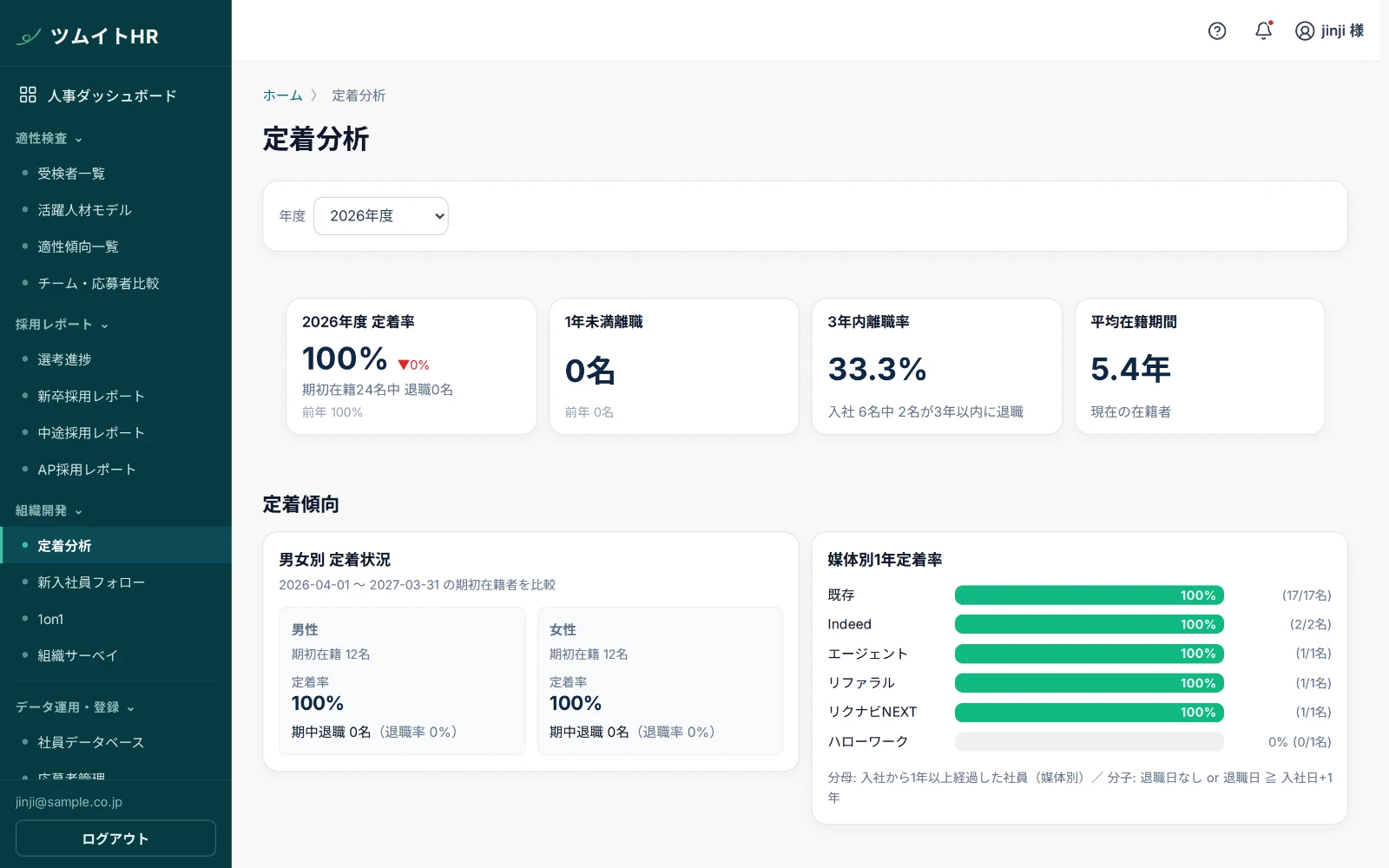Viewport: 1389px width, 868px height.
Task: Click the リファラル retention progress bar
Action: coord(1089,683)
